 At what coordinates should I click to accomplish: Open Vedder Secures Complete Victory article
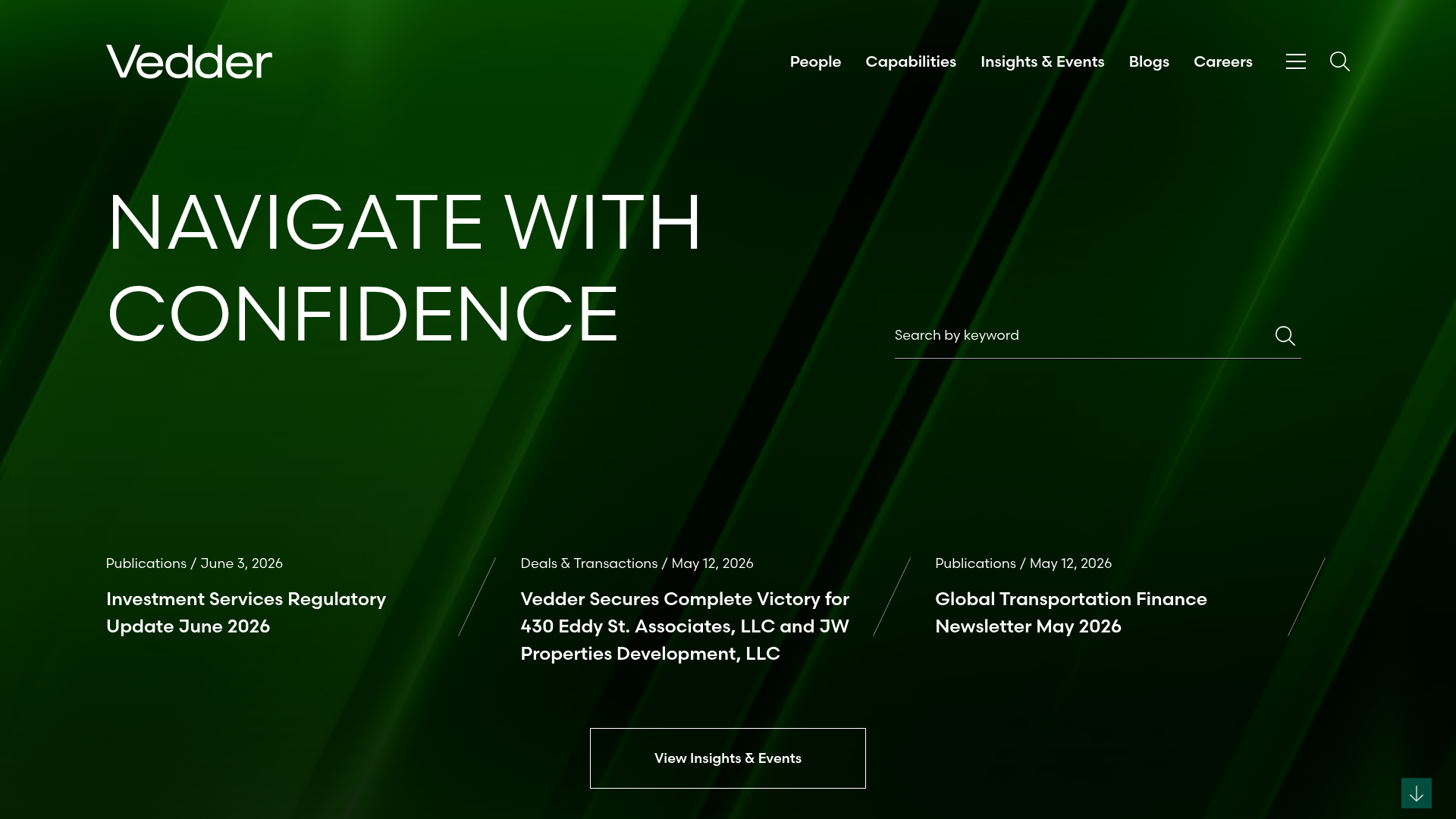tap(685, 626)
